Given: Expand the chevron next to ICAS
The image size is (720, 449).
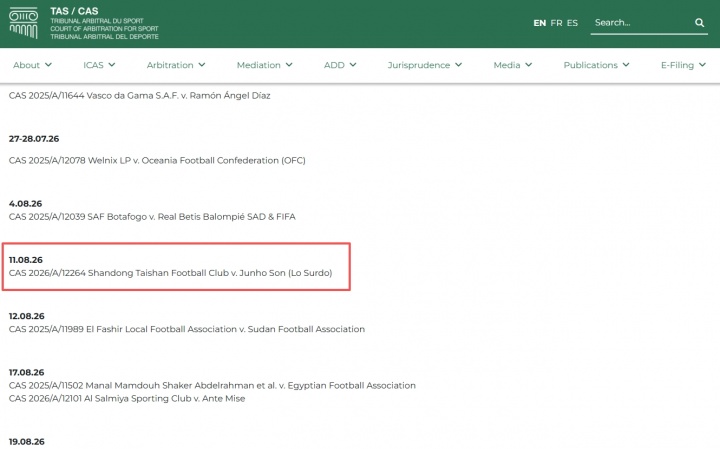Looking at the screenshot, I should [x=112, y=65].
